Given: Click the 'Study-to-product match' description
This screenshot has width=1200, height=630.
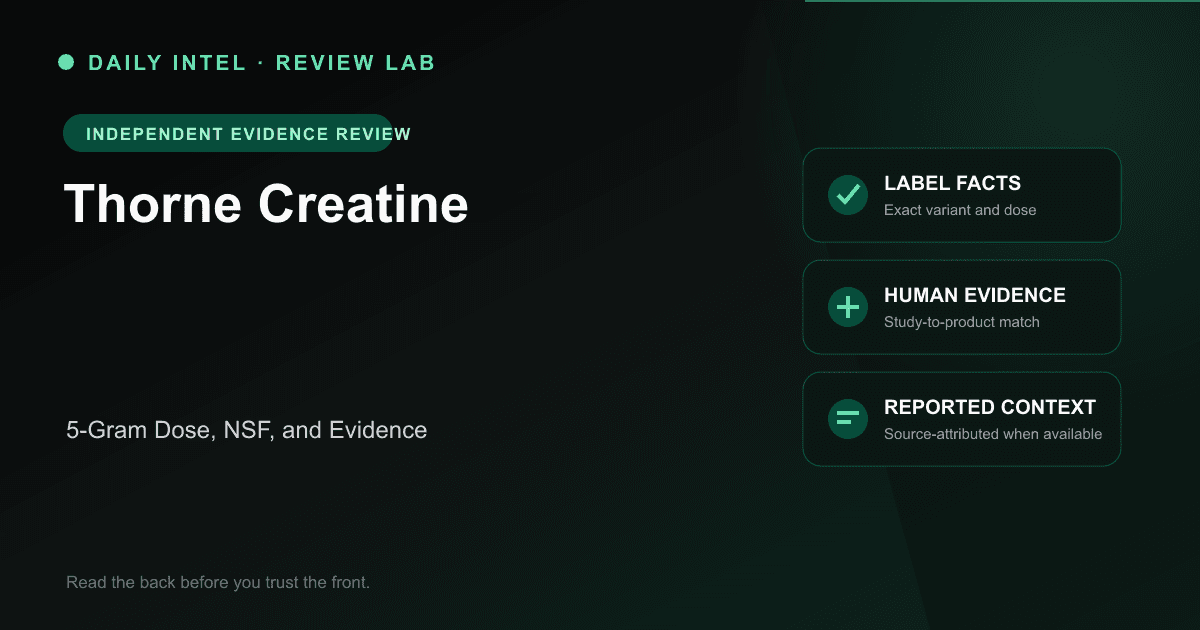Looking at the screenshot, I should (x=962, y=322).
